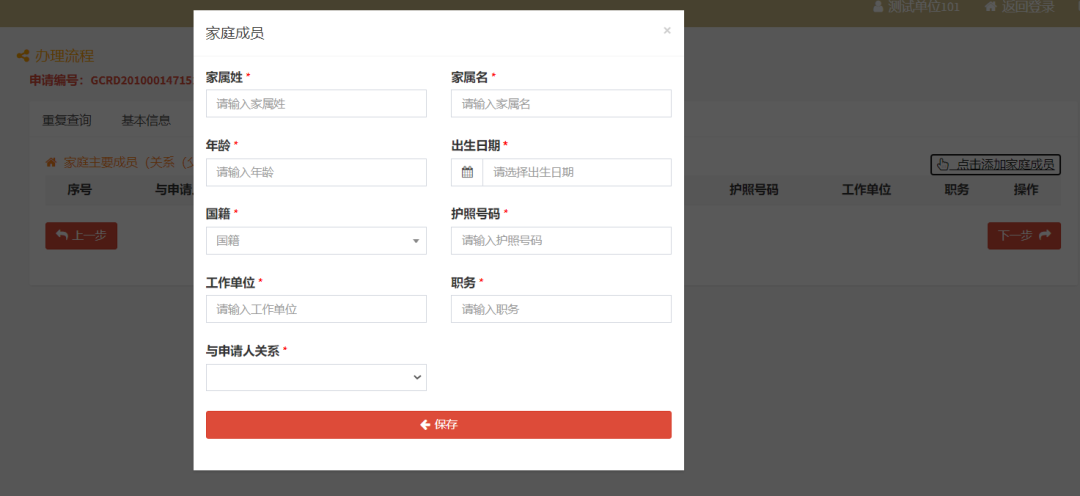
Task: Open the 出生日期 date picker field
Action: (576, 172)
